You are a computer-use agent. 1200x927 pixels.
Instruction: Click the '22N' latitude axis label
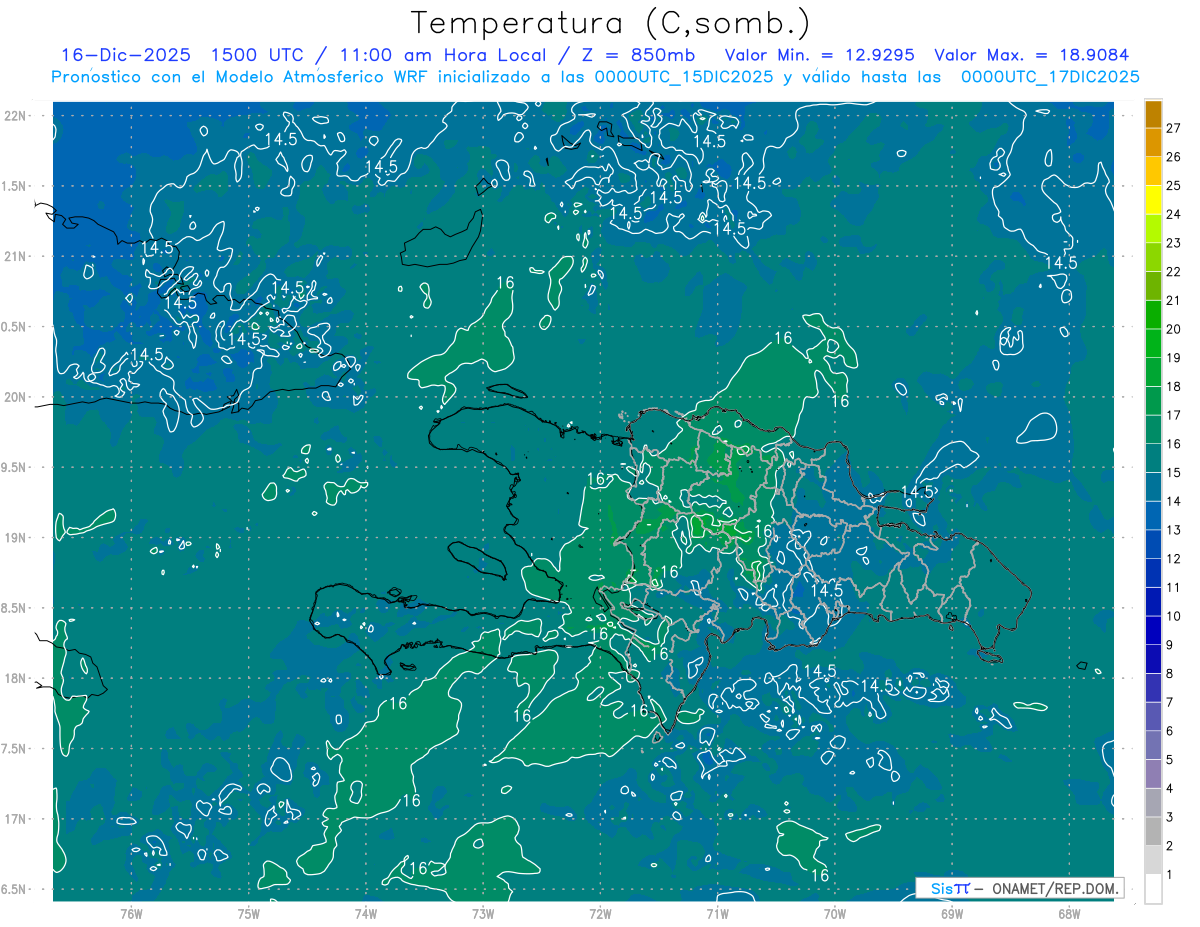pyautogui.click(x=15, y=115)
